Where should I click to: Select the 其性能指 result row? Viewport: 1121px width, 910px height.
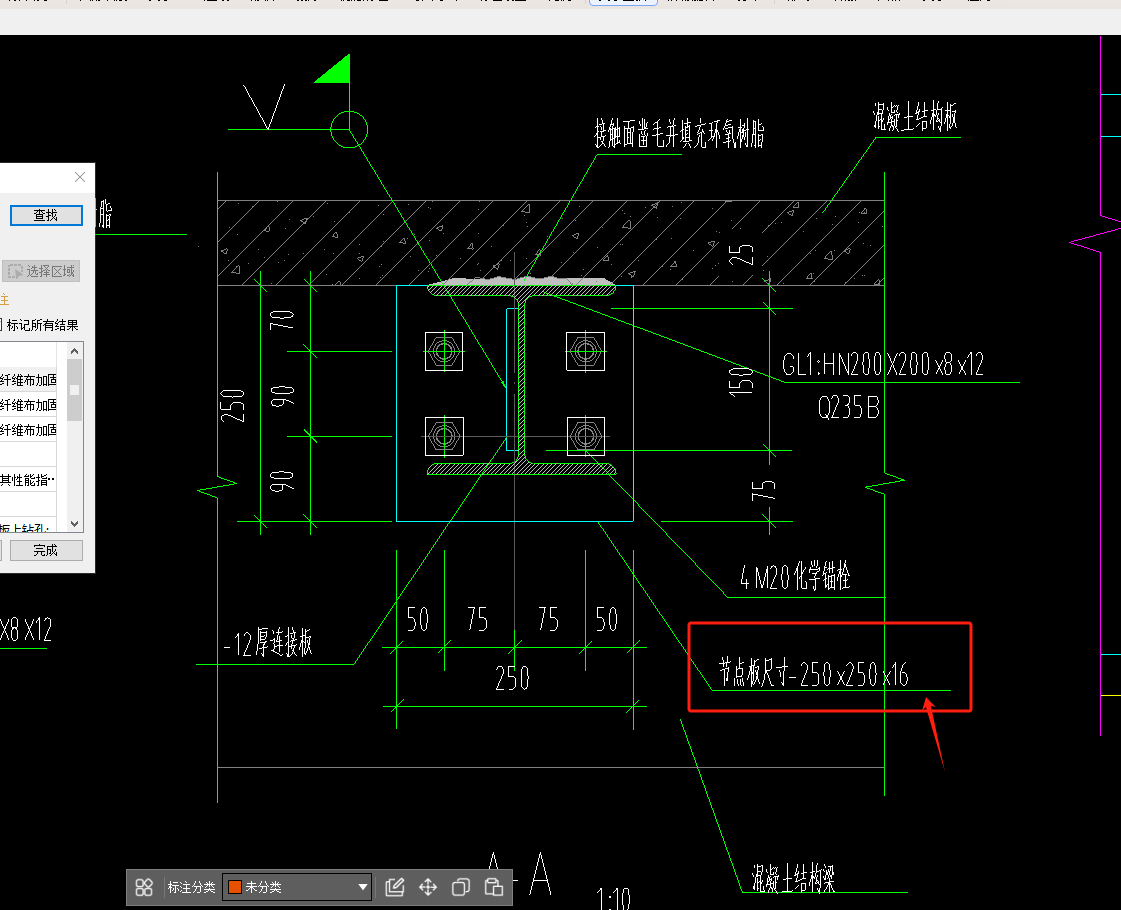(29, 480)
